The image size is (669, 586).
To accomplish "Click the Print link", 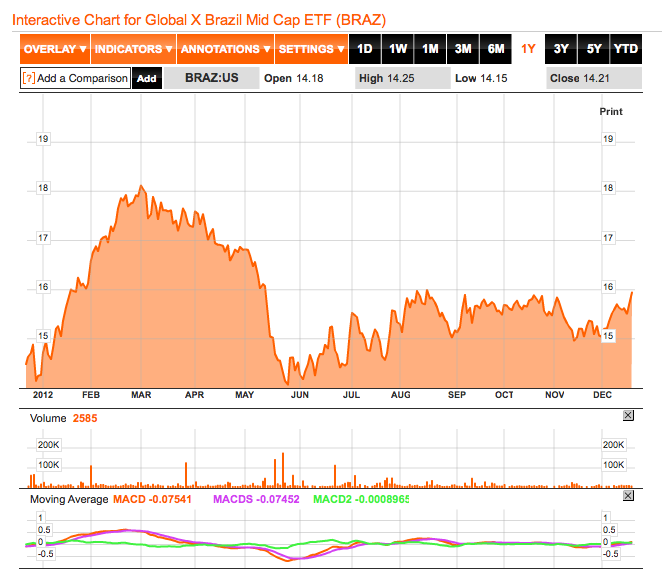I will point(611,111).
